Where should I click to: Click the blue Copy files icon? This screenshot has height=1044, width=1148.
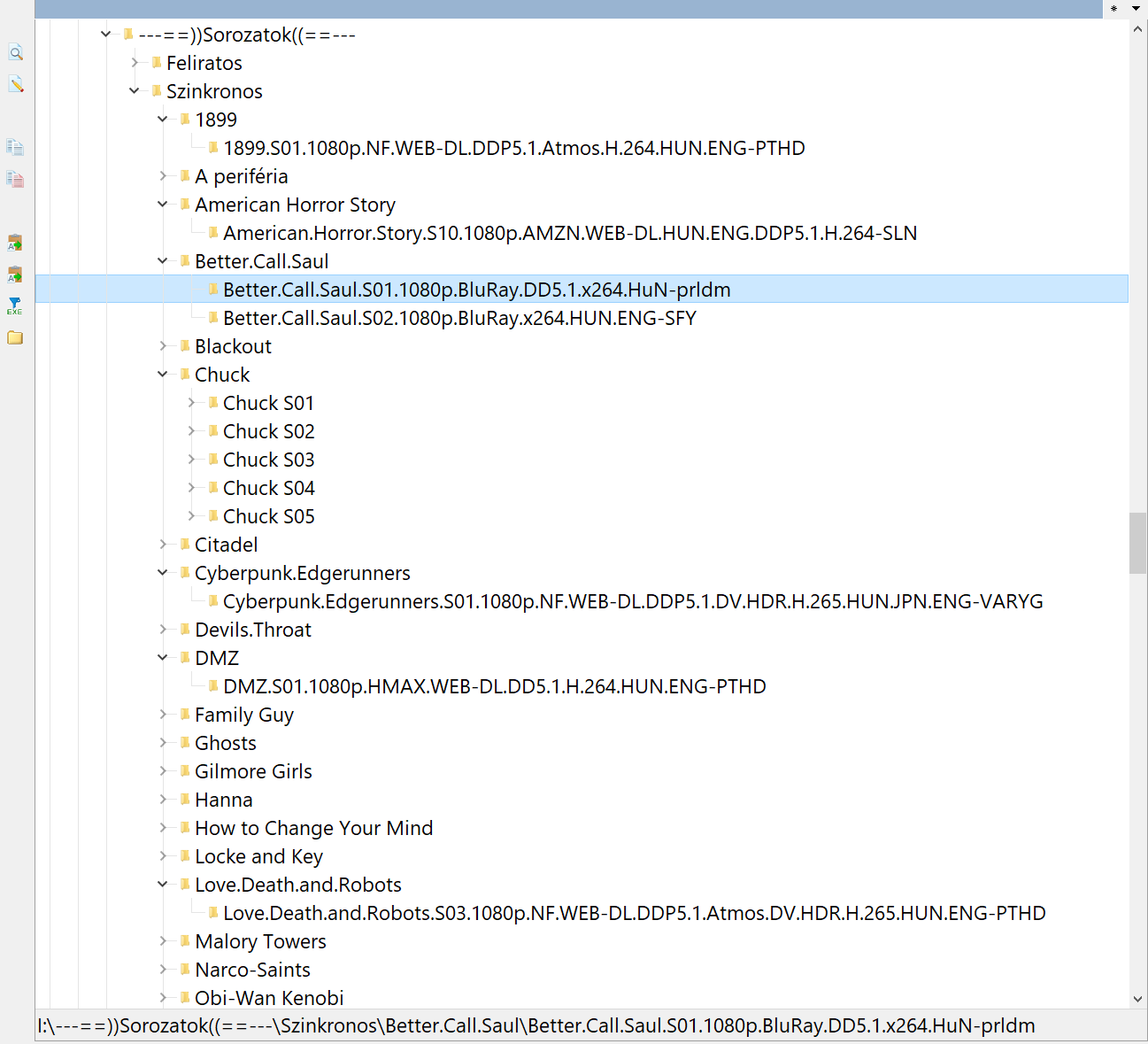pos(15,147)
